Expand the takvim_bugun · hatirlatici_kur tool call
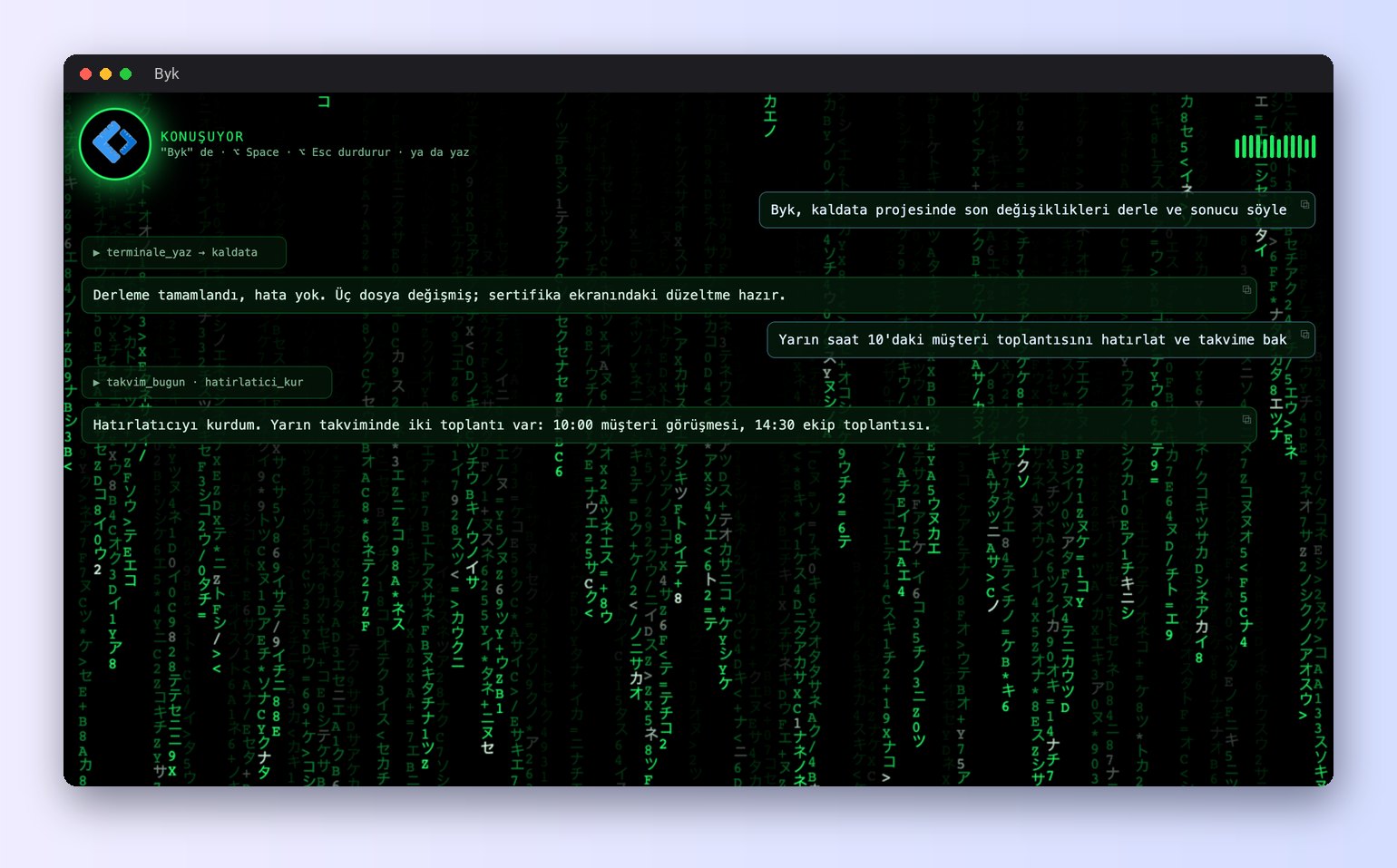1397x868 pixels. coord(207,383)
